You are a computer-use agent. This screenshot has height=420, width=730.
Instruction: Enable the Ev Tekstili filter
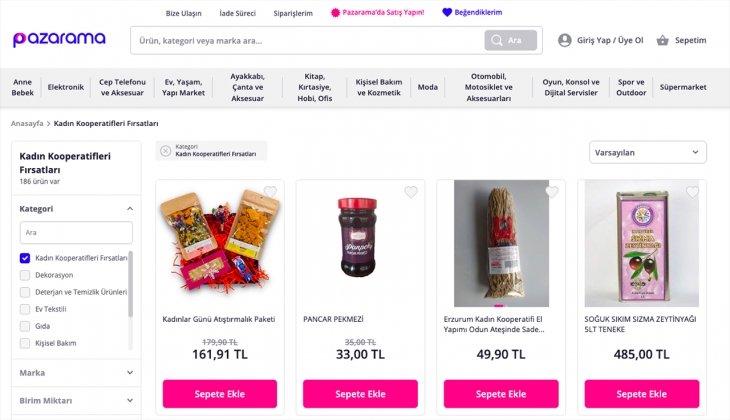pyautogui.click(x=25, y=309)
